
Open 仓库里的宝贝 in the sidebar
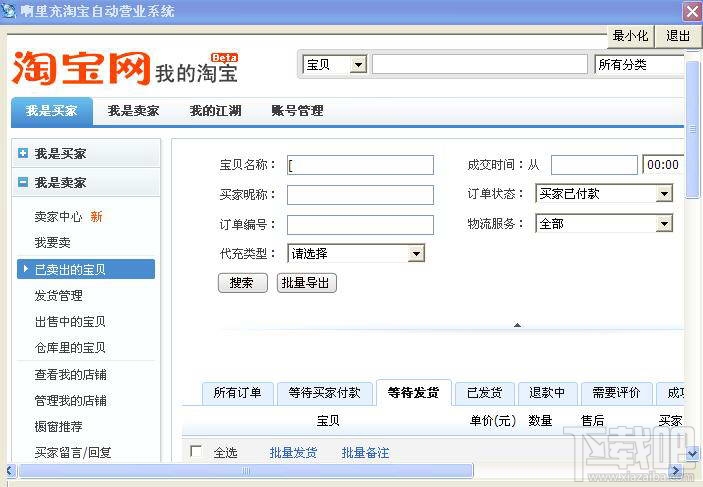point(70,348)
